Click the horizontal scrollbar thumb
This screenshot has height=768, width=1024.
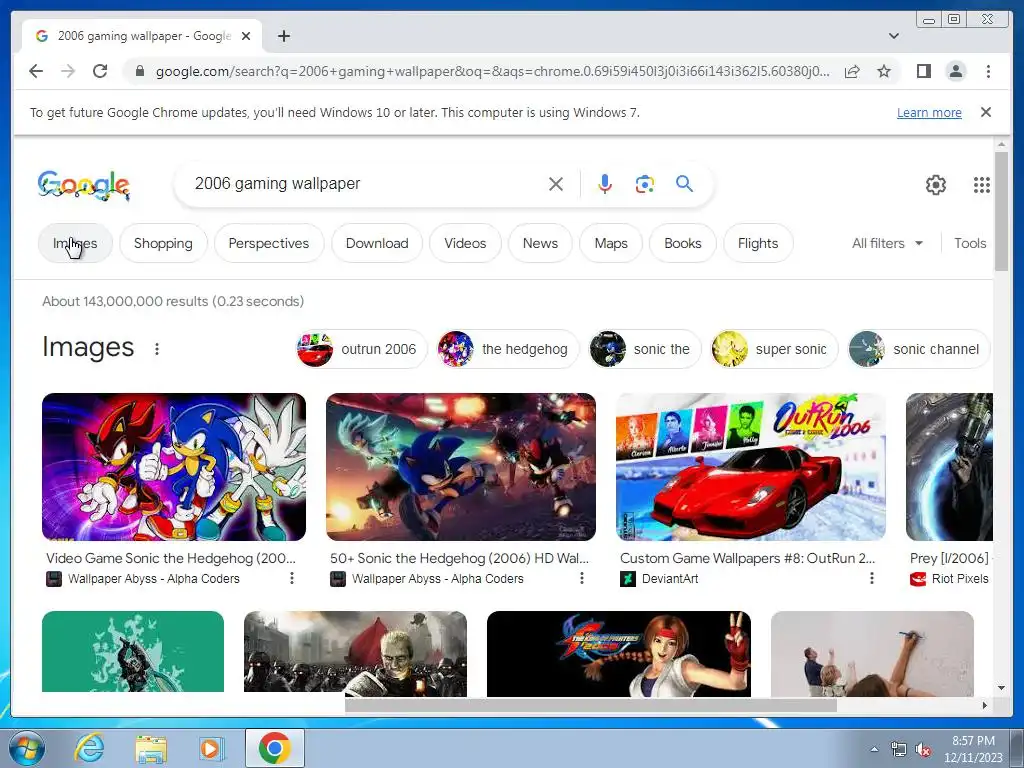(x=590, y=705)
